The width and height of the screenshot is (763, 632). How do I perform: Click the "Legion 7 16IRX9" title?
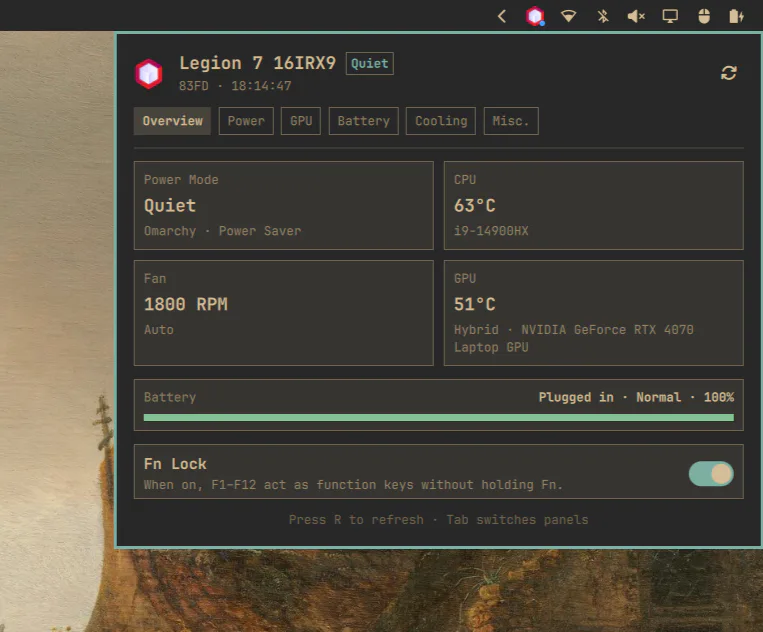pyautogui.click(x=257, y=63)
